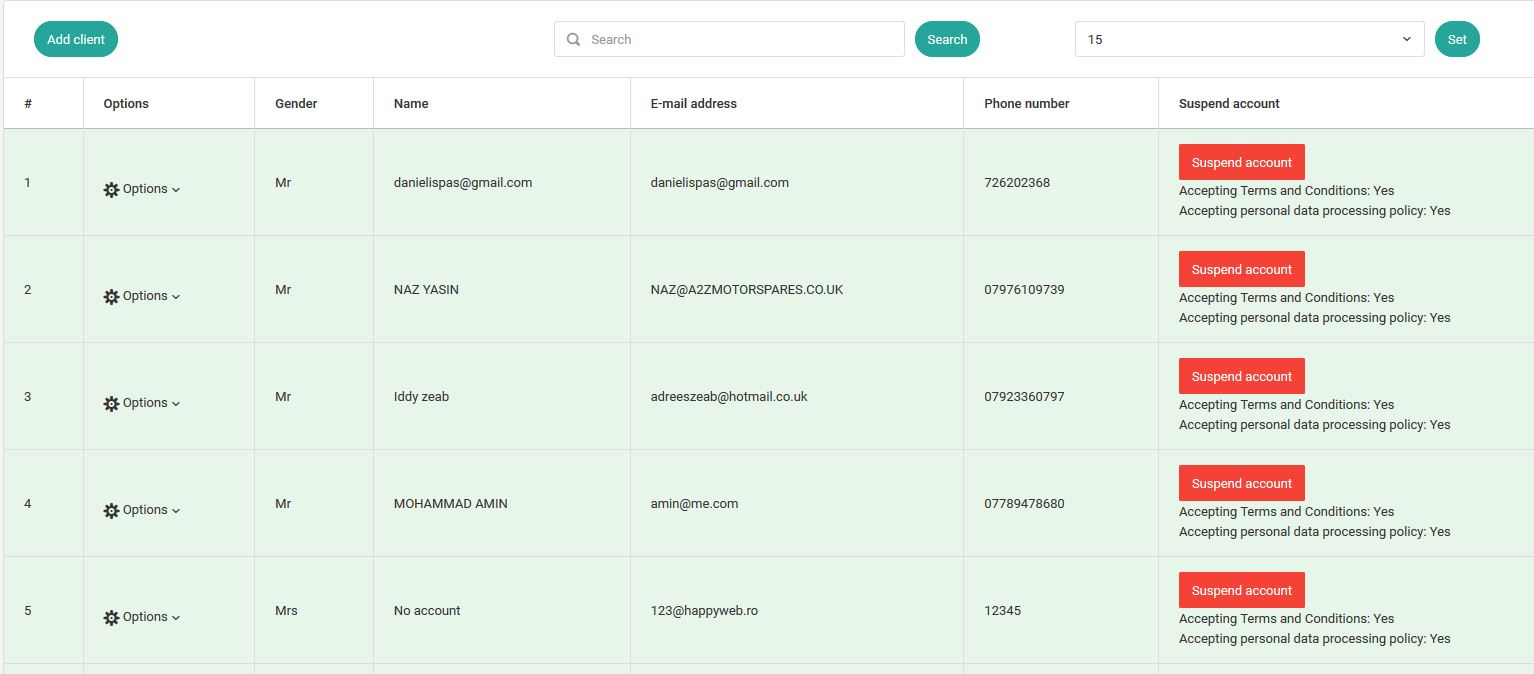
Task: Click phone number 12345
Action: tap(1002, 610)
